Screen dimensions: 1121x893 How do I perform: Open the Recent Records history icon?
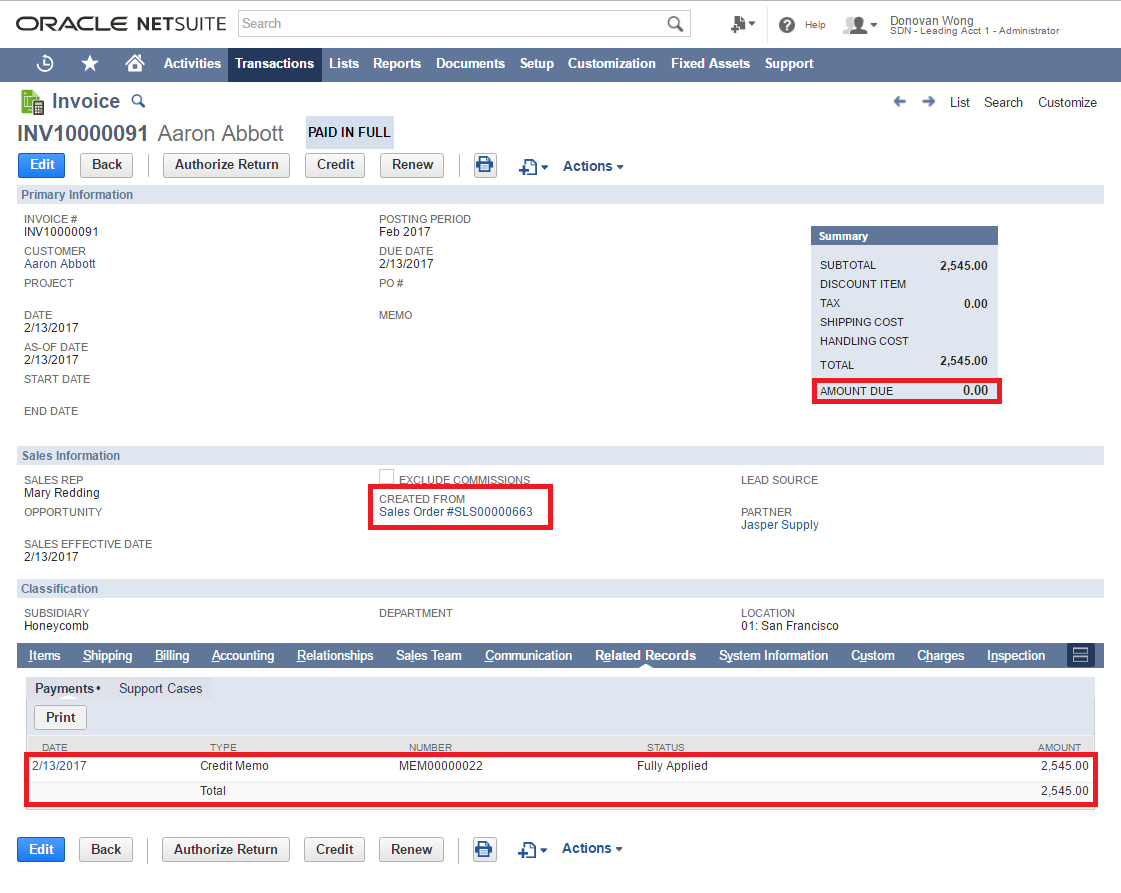[x=45, y=64]
